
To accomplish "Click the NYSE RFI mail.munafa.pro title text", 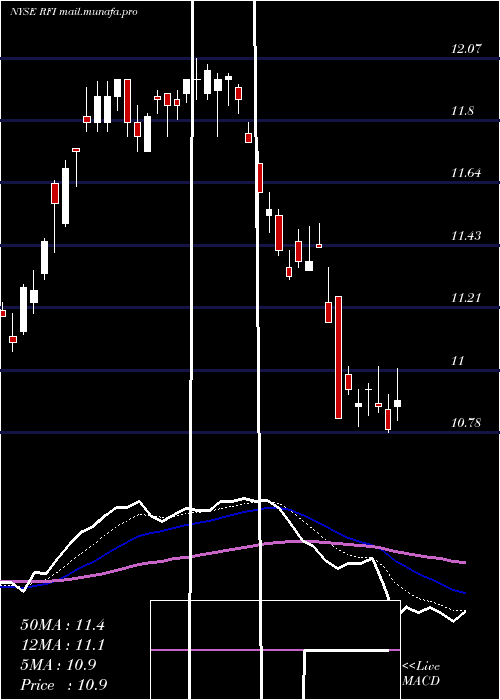I will (x=74, y=12).
